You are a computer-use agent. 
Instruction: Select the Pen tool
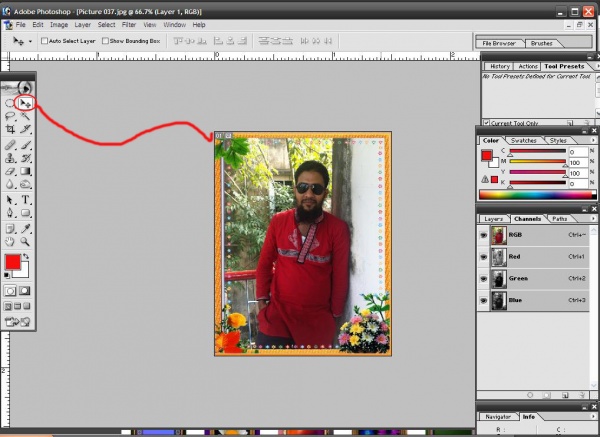[10, 213]
